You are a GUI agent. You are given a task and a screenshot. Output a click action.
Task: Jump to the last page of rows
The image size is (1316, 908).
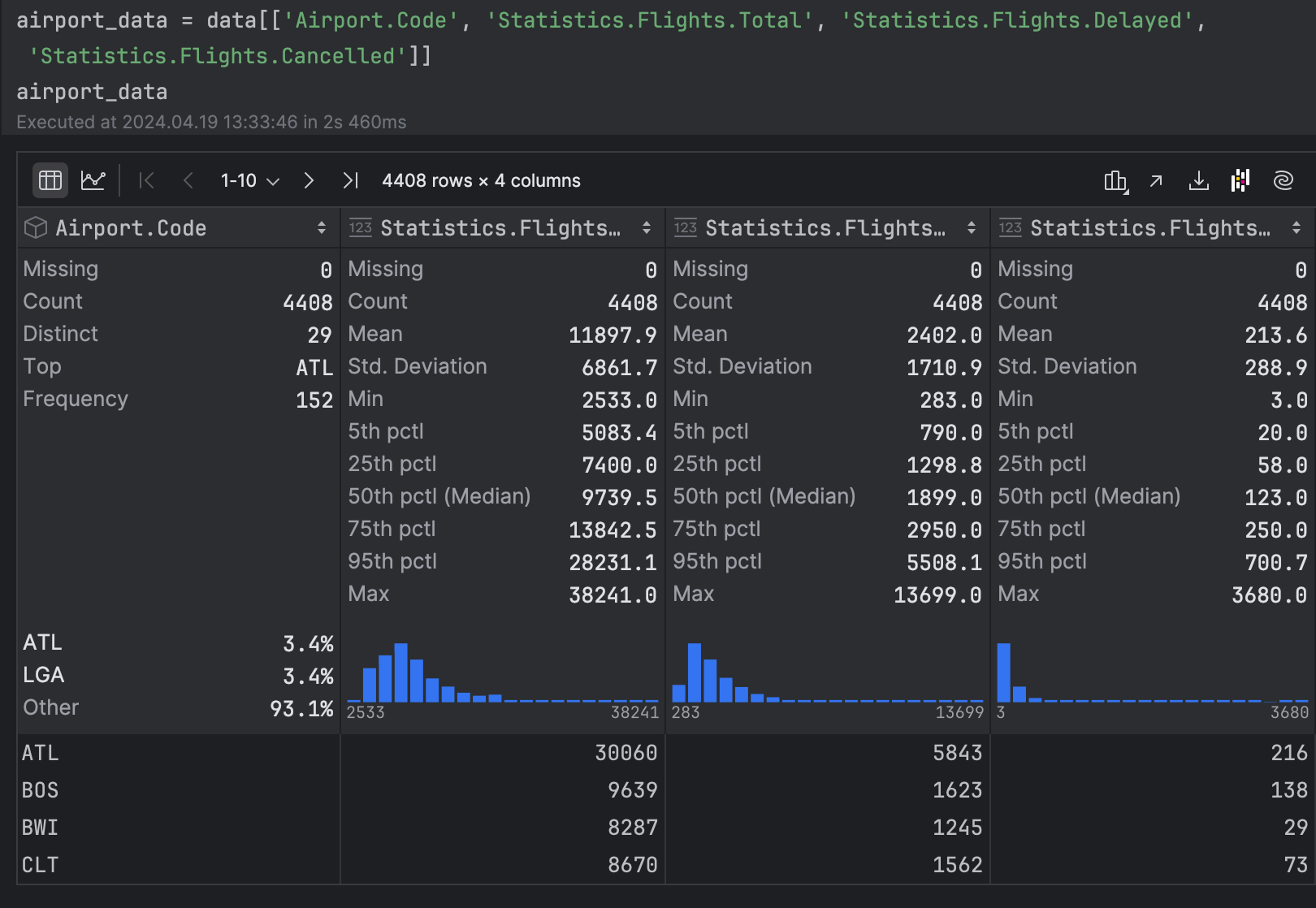pos(350,180)
